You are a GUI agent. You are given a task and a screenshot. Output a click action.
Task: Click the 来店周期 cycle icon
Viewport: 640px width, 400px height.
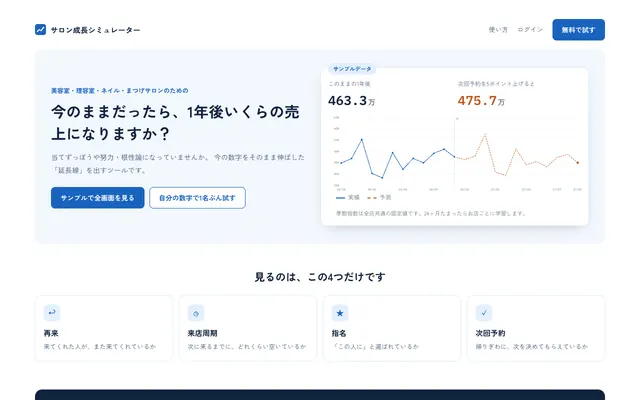pos(196,313)
